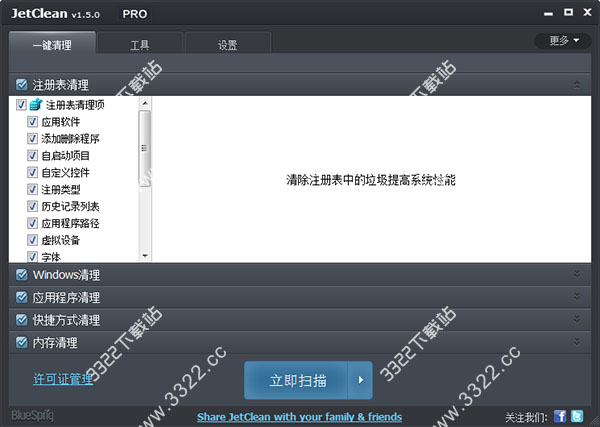600x427 pixels.
Task: Expand the 快捷方式清理 section chevron
Action: (577, 319)
